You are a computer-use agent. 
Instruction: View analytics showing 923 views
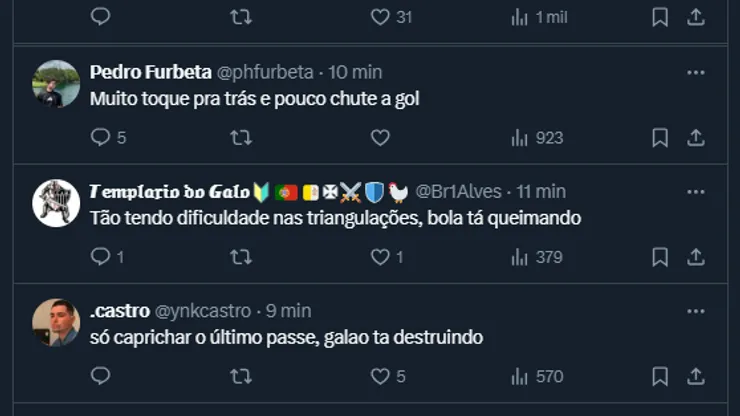pyautogui.click(x=537, y=138)
